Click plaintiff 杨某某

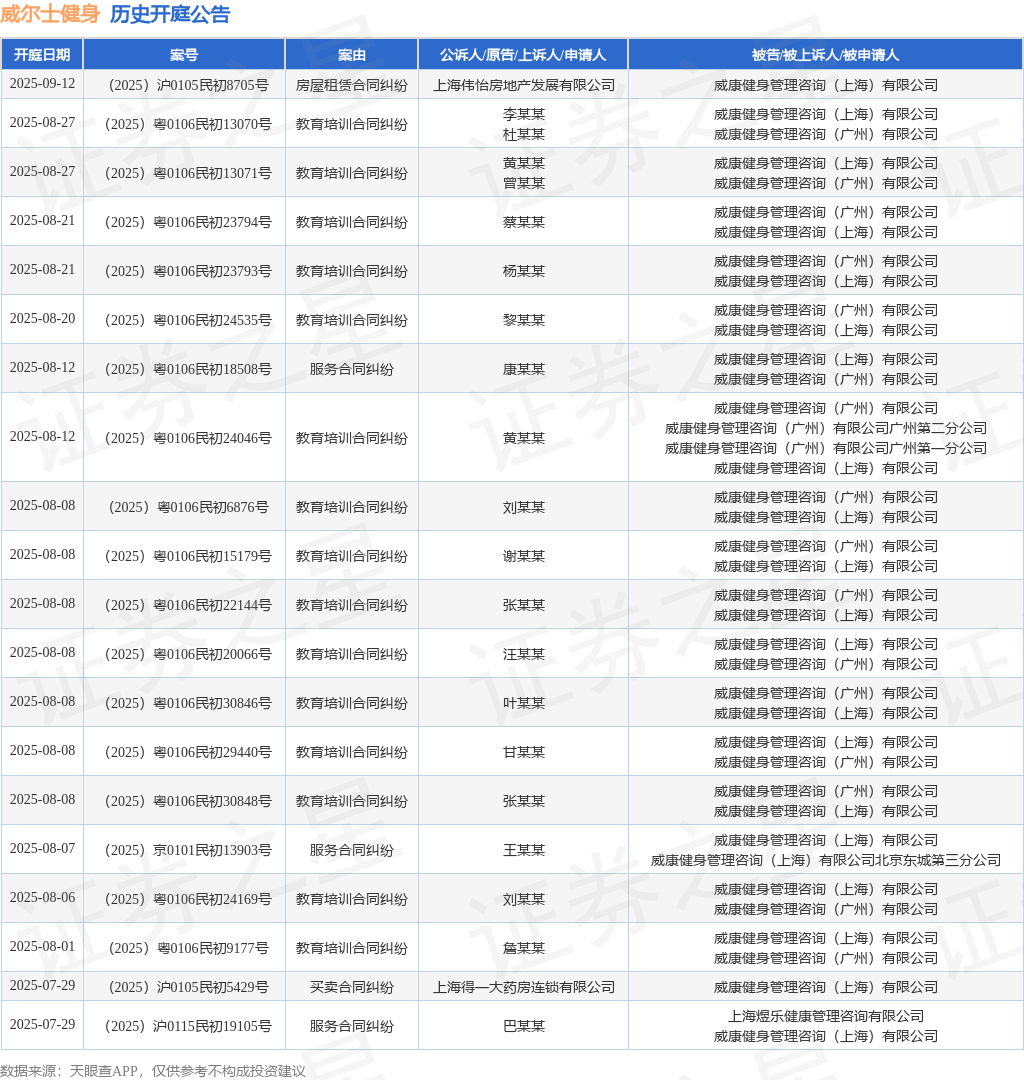pyautogui.click(x=523, y=271)
